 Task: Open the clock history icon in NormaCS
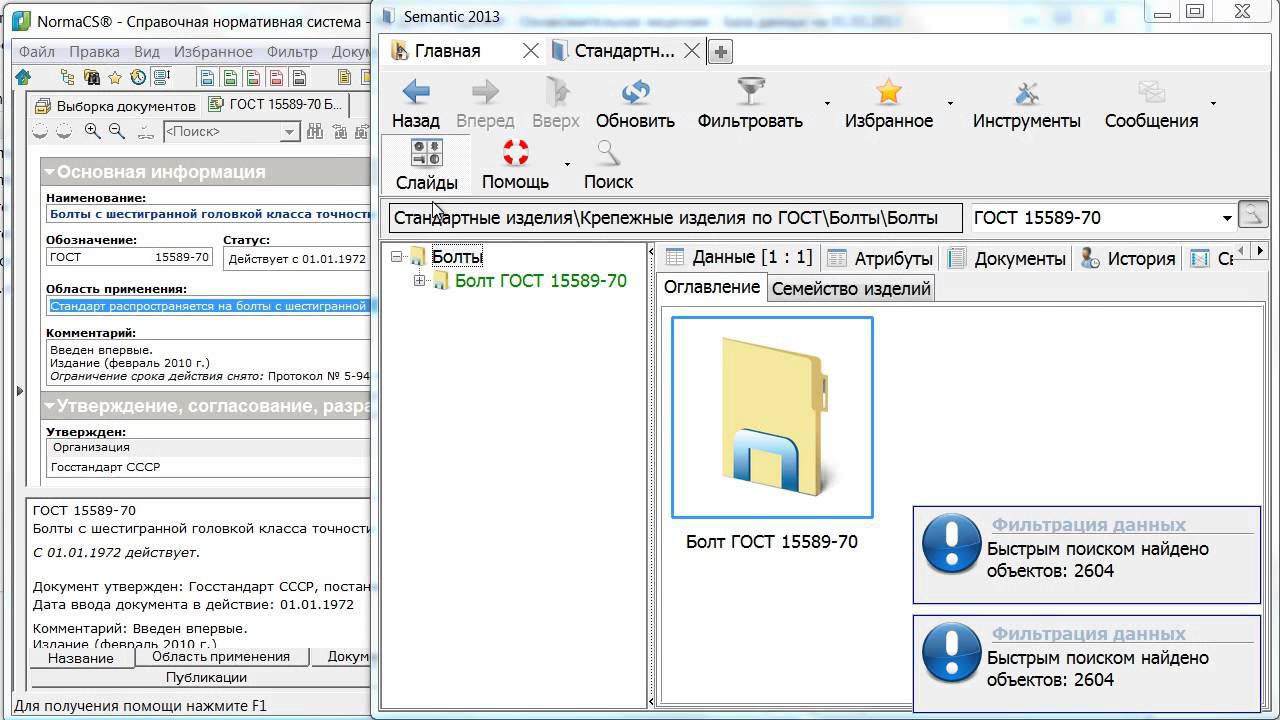tap(138, 77)
